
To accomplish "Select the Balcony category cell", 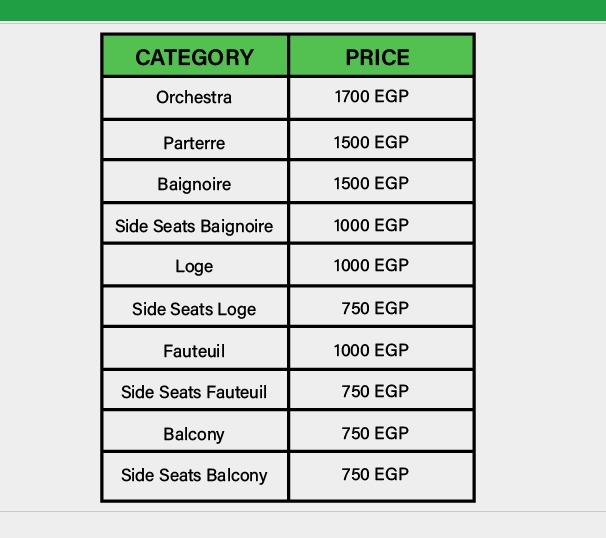I will [x=194, y=434].
